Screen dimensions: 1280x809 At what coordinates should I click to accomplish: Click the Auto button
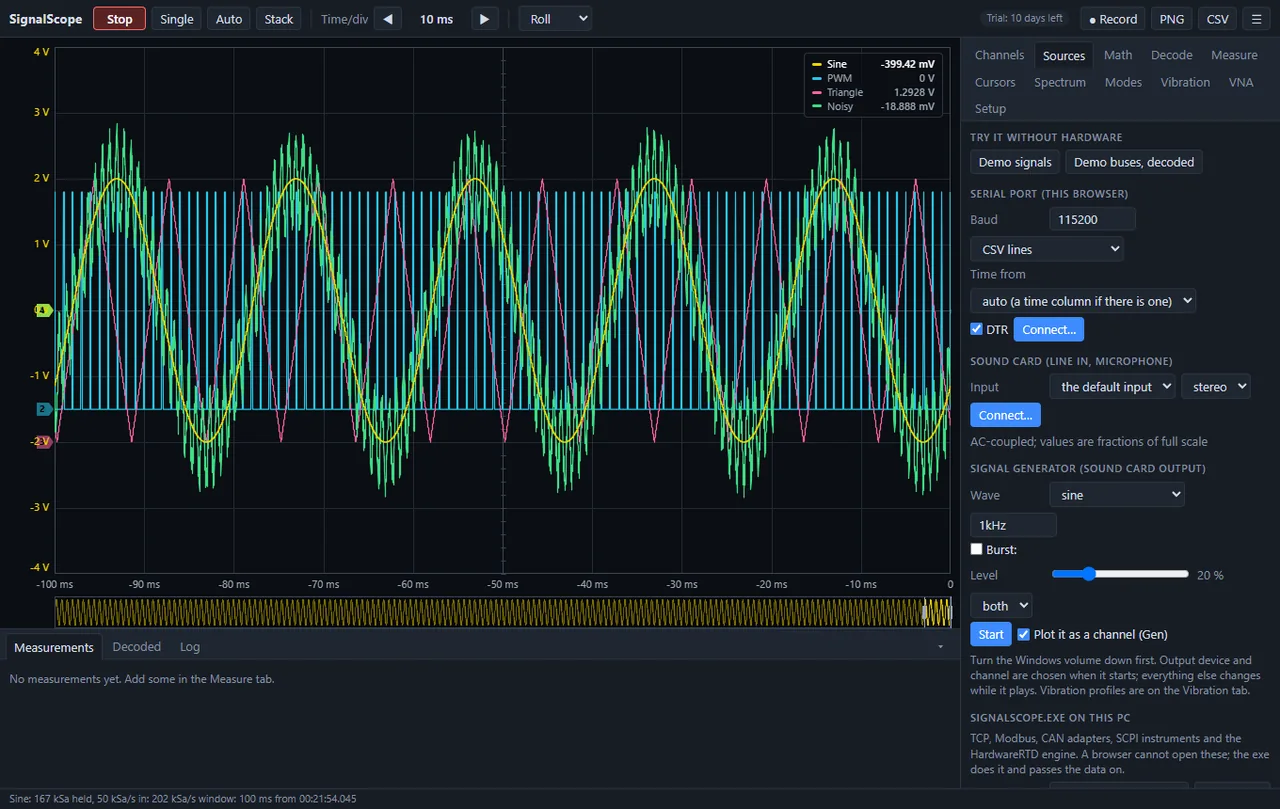[229, 19]
